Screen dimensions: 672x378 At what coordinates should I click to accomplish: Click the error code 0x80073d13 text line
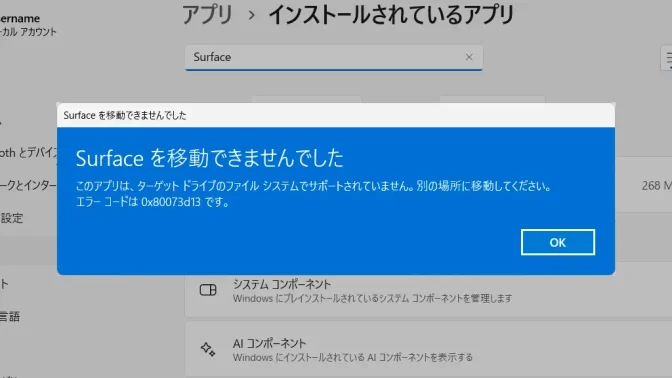click(152, 202)
